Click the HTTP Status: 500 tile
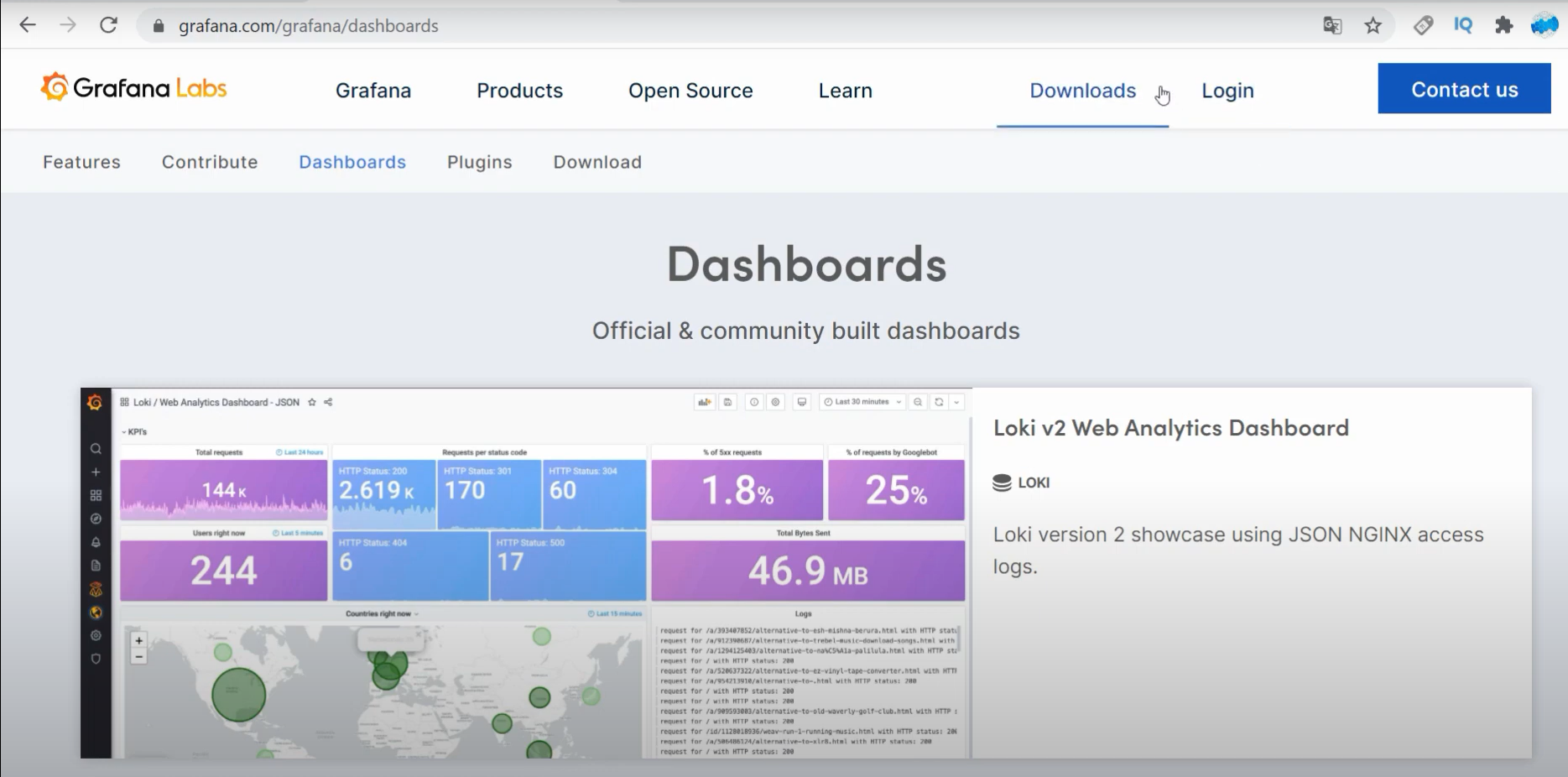 568,566
